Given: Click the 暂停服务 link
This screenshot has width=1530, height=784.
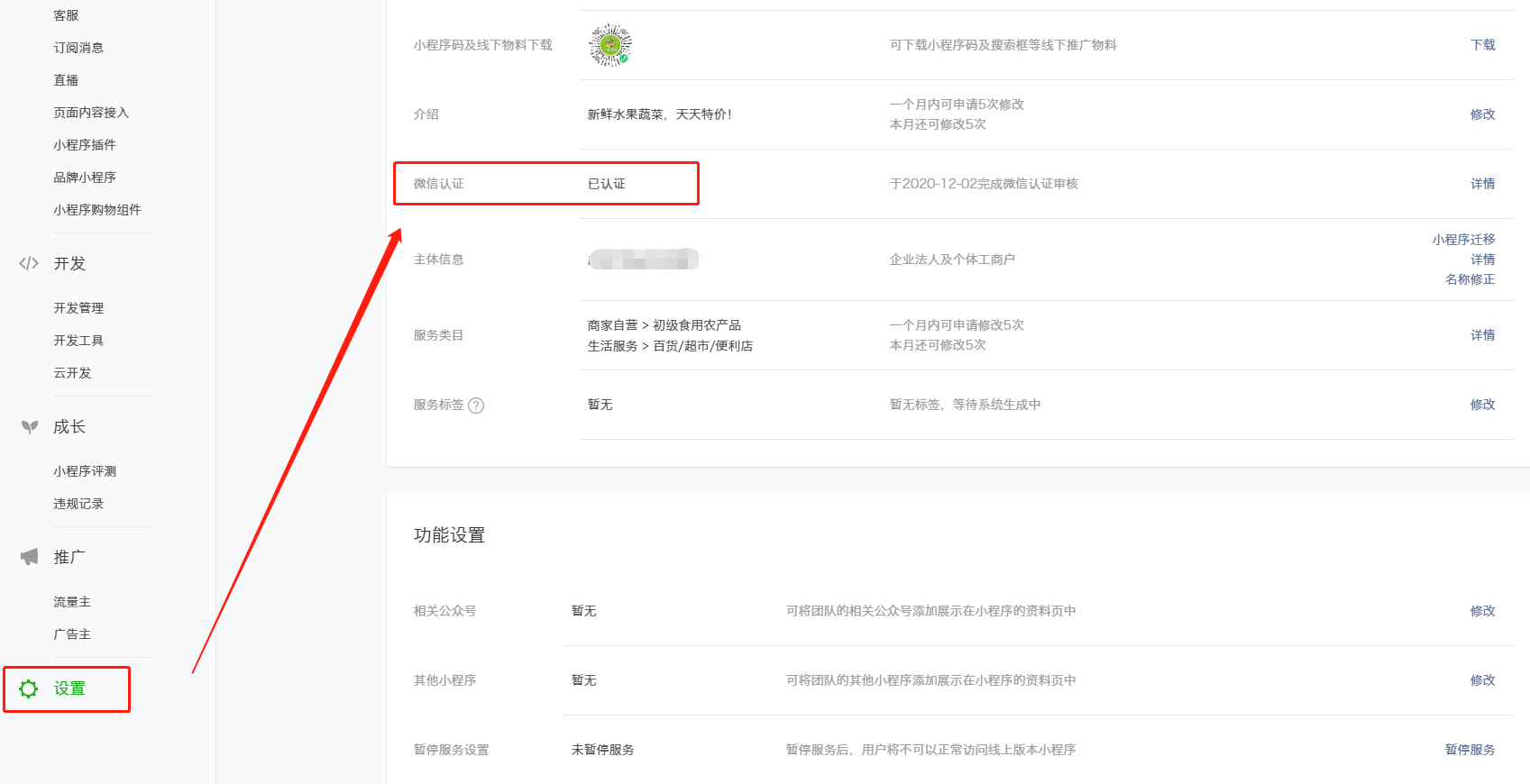Looking at the screenshot, I should click(x=1470, y=750).
